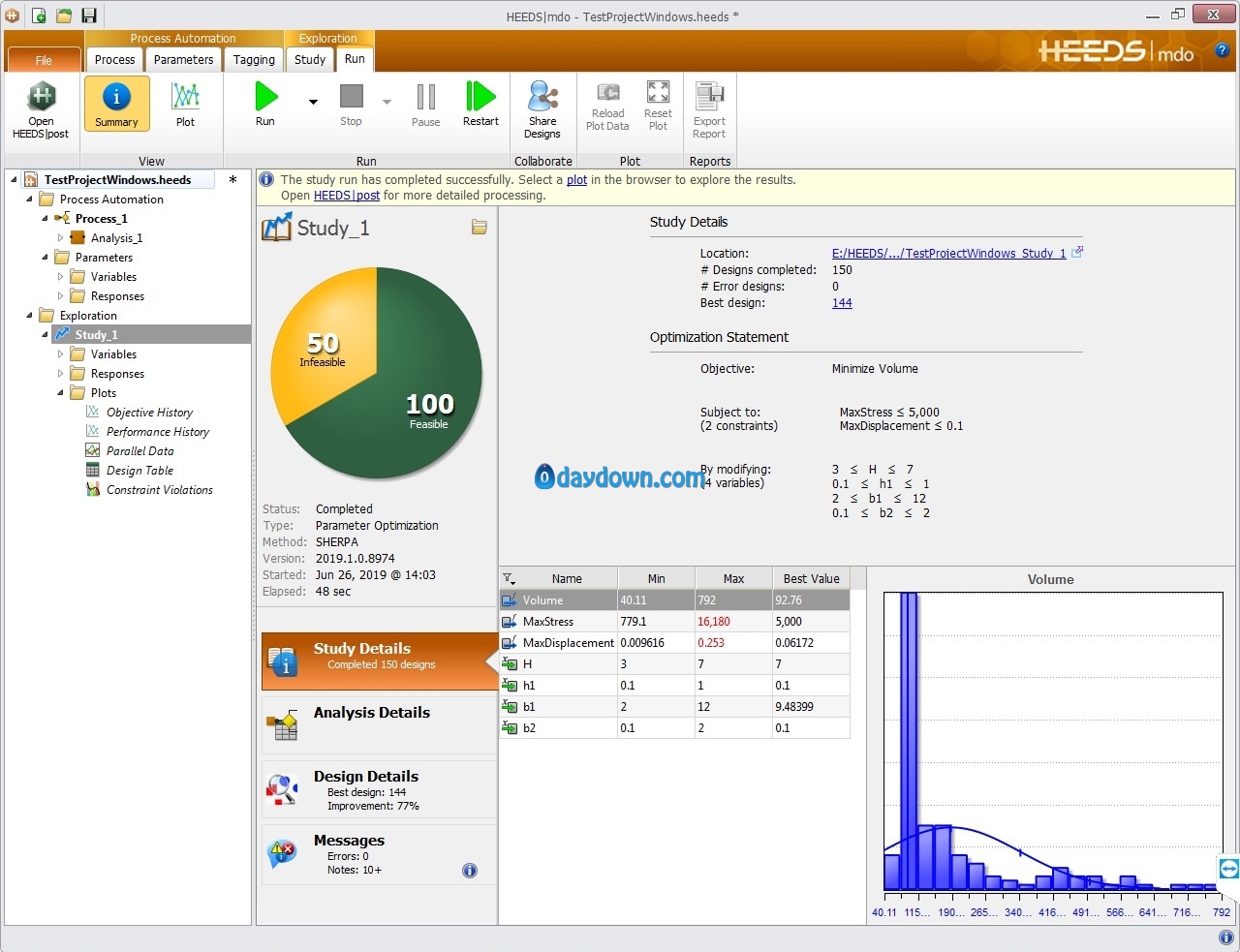
Task: Open the Run button dropdown arrow
Action: point(313,102)
